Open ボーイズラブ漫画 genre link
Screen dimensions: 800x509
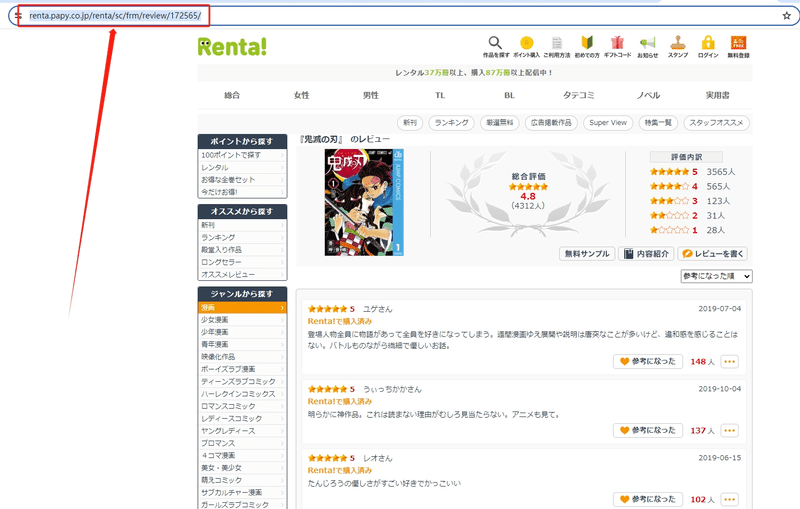click(x=242, y=369)
